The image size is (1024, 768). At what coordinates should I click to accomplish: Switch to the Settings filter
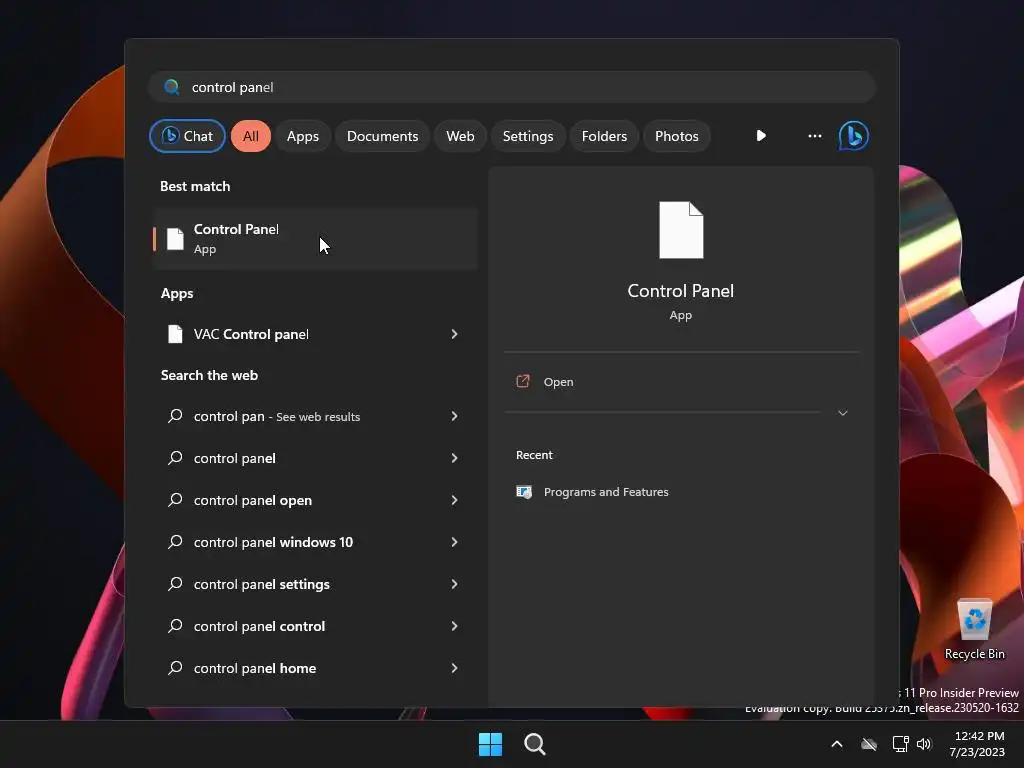528,136
